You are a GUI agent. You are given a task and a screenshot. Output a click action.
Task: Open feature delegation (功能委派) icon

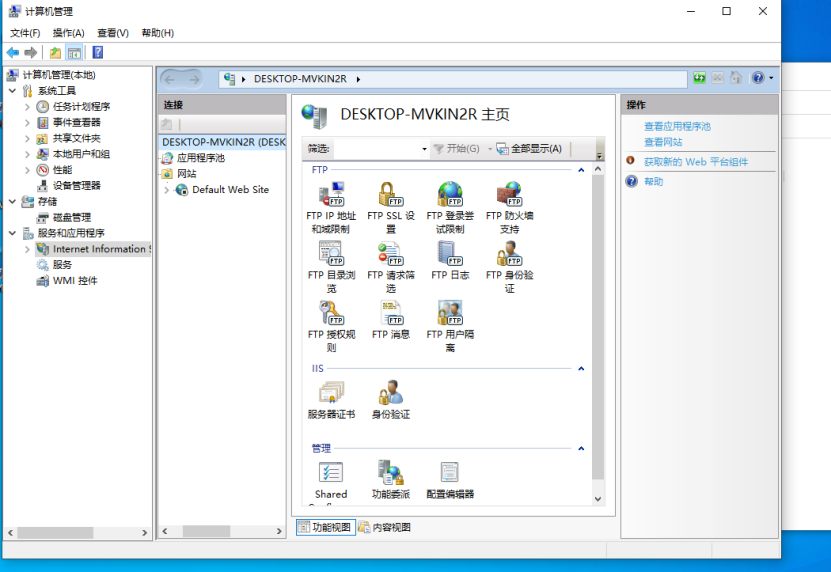coord(391,480)
